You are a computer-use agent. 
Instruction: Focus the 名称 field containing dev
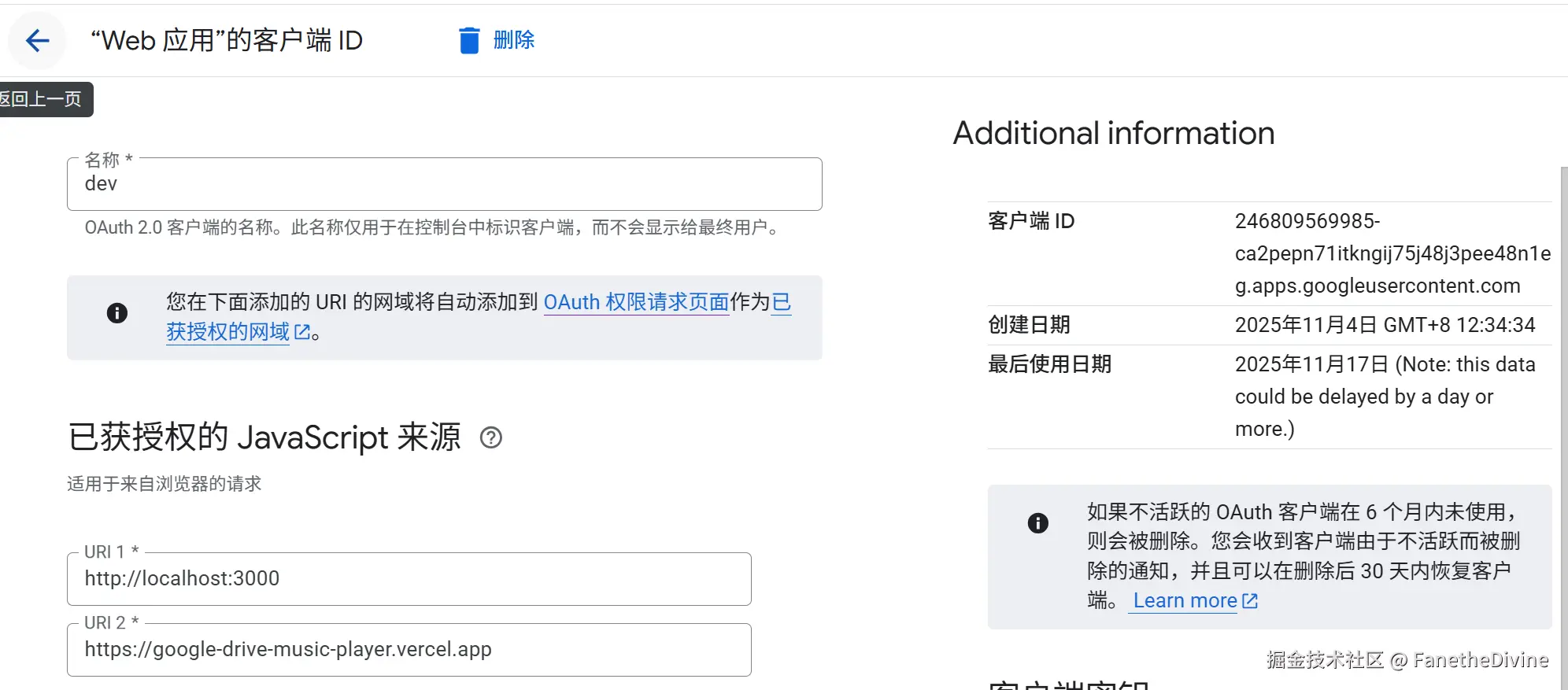point(445,184)
